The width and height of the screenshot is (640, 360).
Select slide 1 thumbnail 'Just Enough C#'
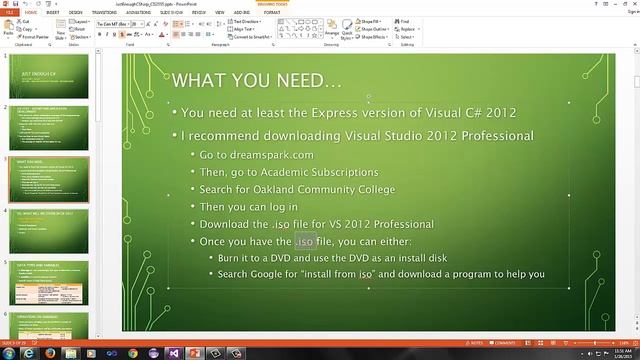coord(49,76)
